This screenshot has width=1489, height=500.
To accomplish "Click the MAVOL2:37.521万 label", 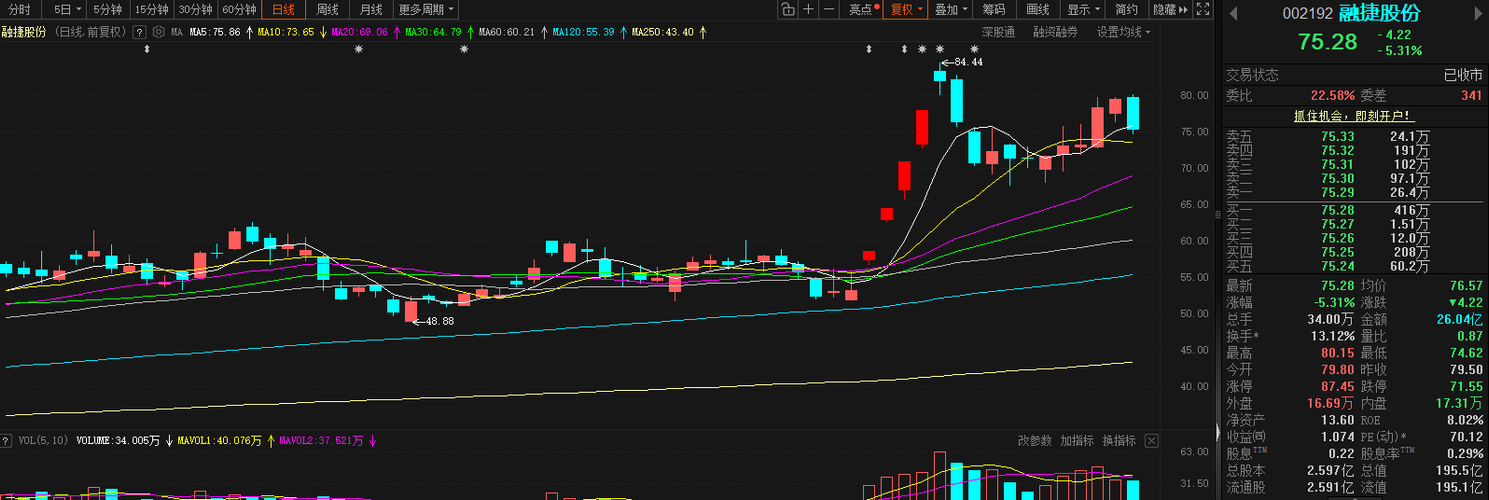I will click(x=321, y=440).
